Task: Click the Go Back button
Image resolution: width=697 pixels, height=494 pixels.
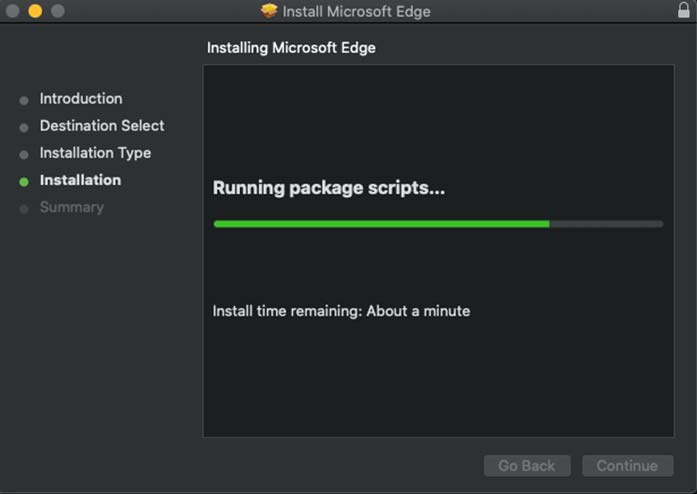Action: click(527, 466)
